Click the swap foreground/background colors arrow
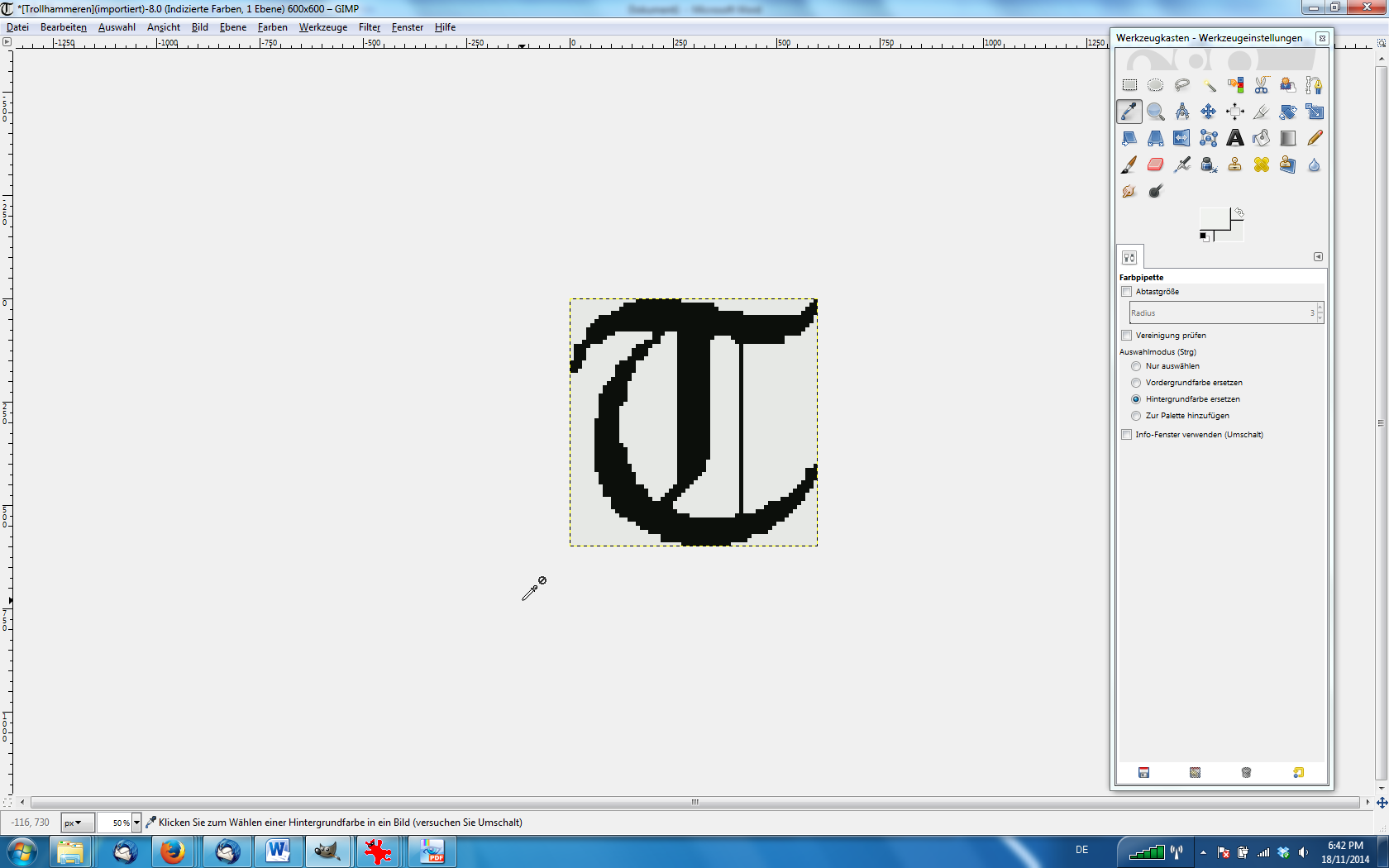Image resolution: width=1389 pixels, height=868 pixels. click(1239, 212)
